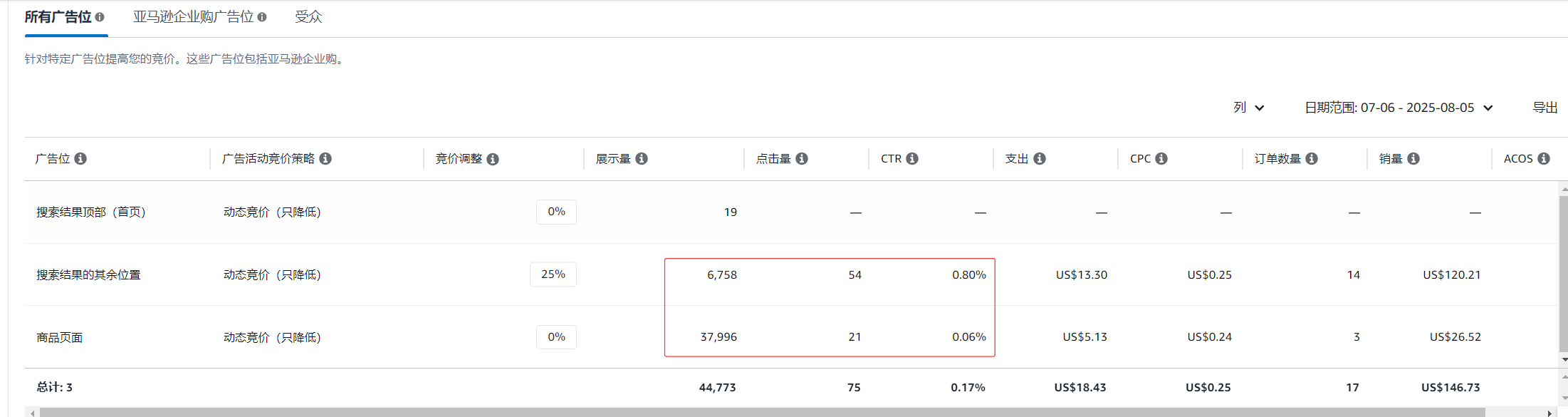Open the 列 columns dropdown
1568x417 pixels.
pyautogui.click(x=1249, y=108)
